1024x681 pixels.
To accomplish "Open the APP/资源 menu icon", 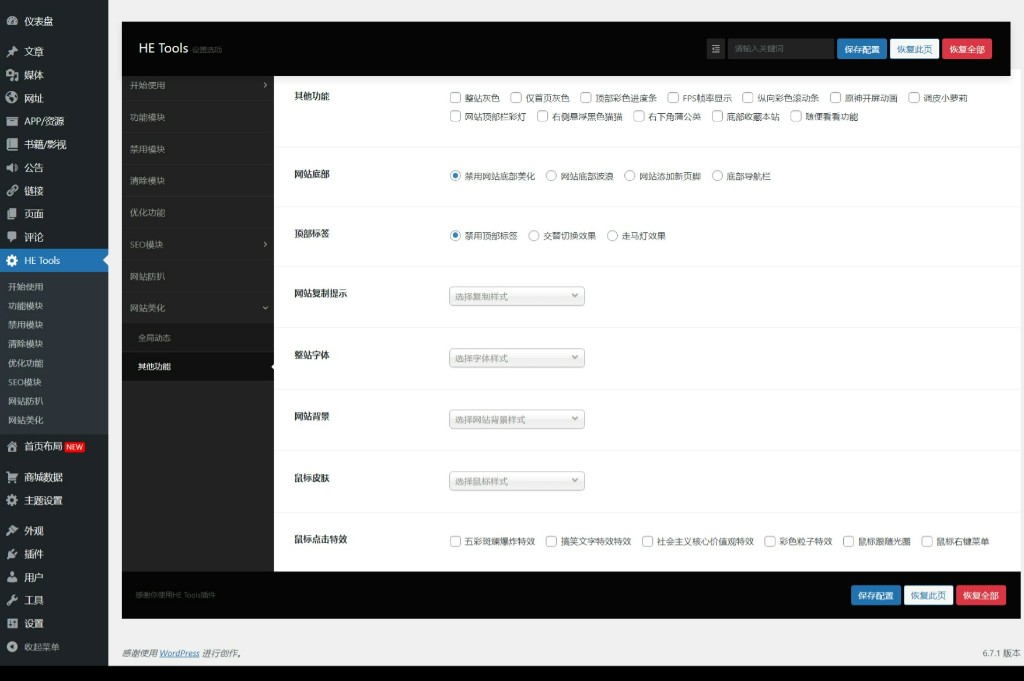I will pyautogui.click(x=12, y=121).
